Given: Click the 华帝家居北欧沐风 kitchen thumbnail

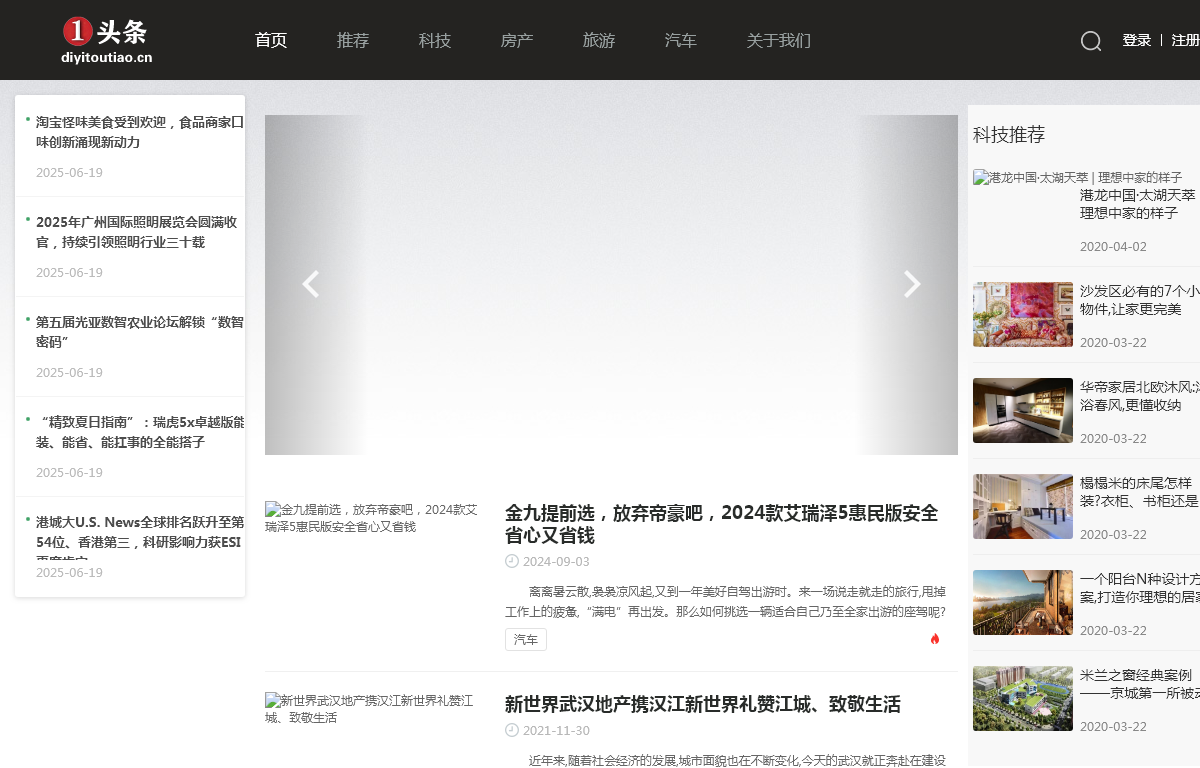Looking at the screenshot, I should click(x=1023, y=410).
